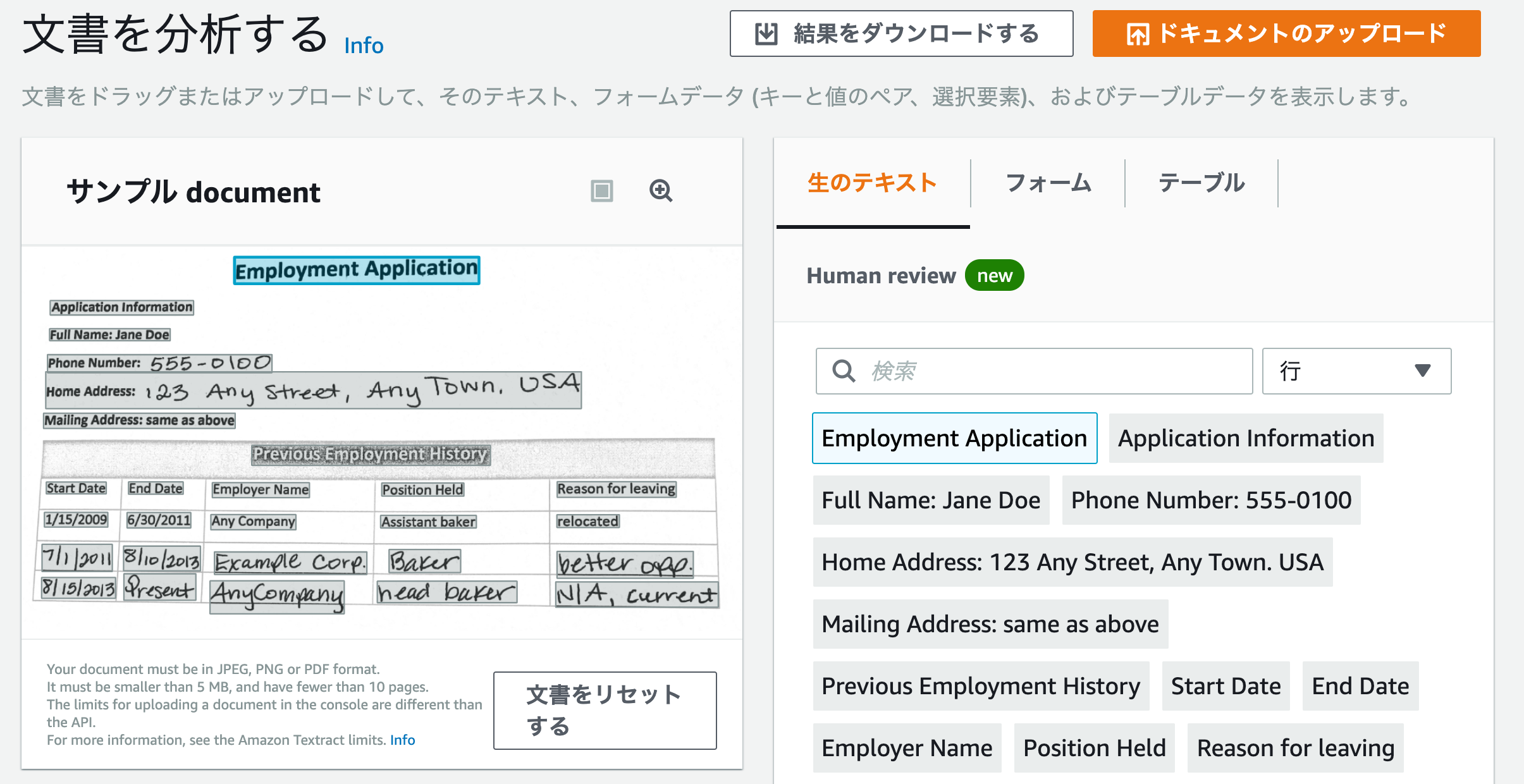Switch to the テーブル tab
The width and height of the screenshot is (1524, 784).
click(1201, 183)
